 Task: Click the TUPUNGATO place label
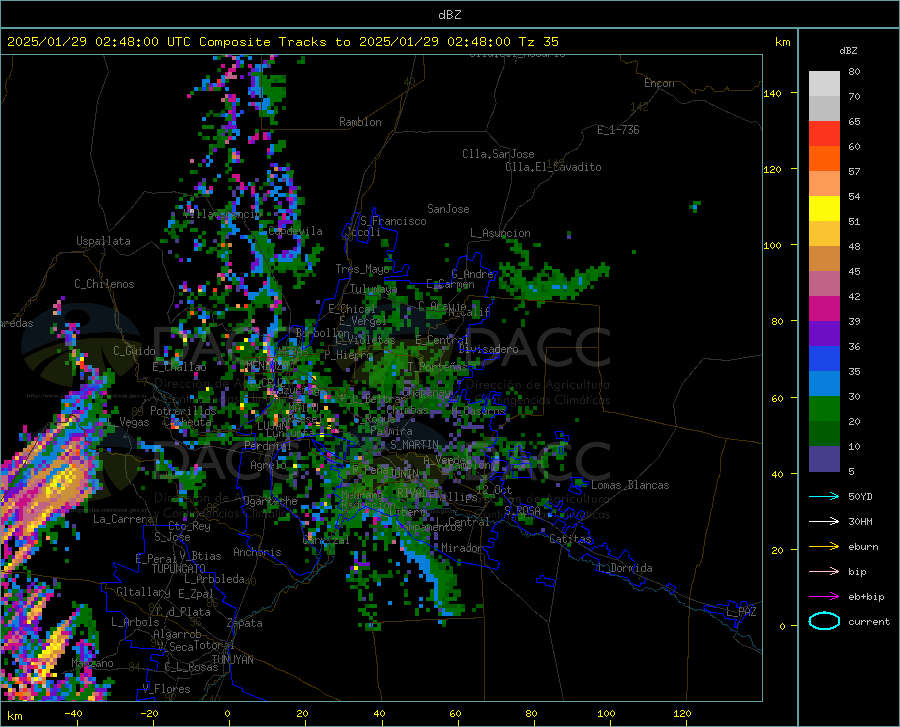179,569
